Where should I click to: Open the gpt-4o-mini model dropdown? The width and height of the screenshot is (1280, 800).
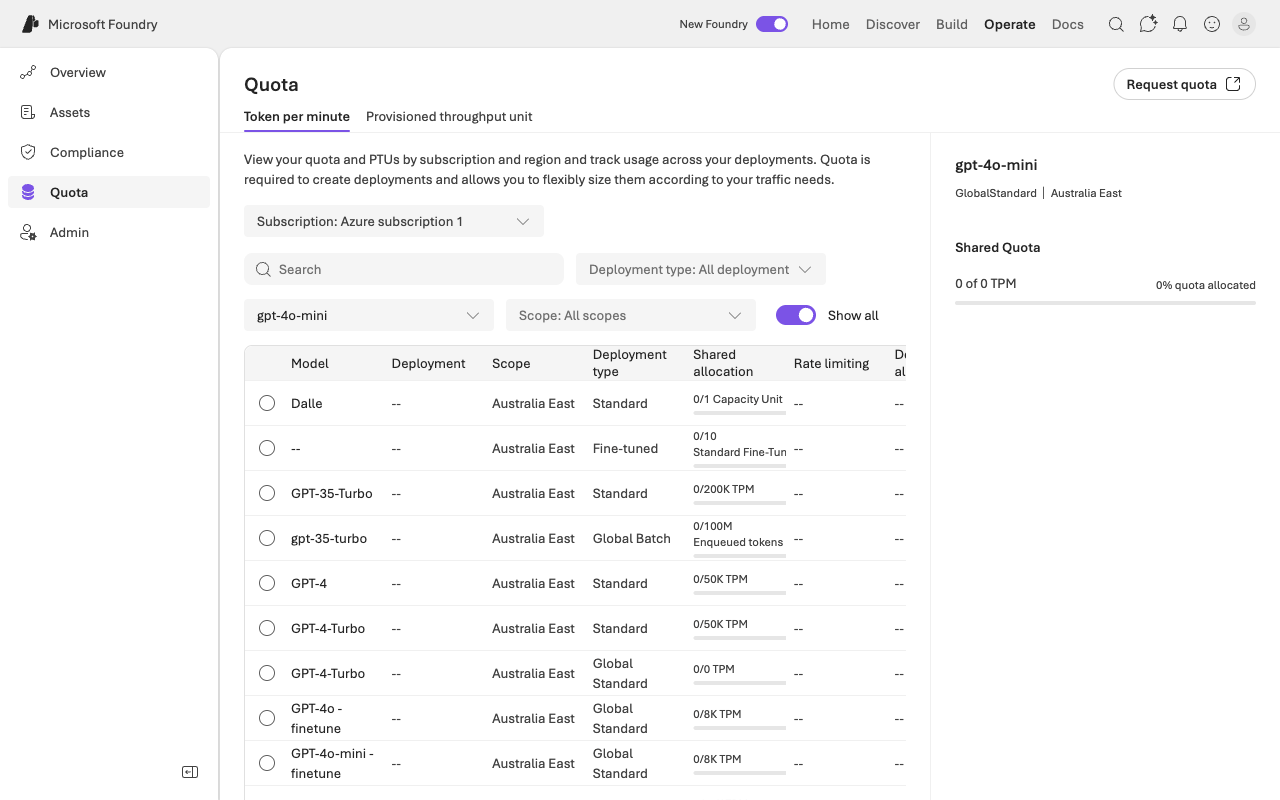point(369,315)
